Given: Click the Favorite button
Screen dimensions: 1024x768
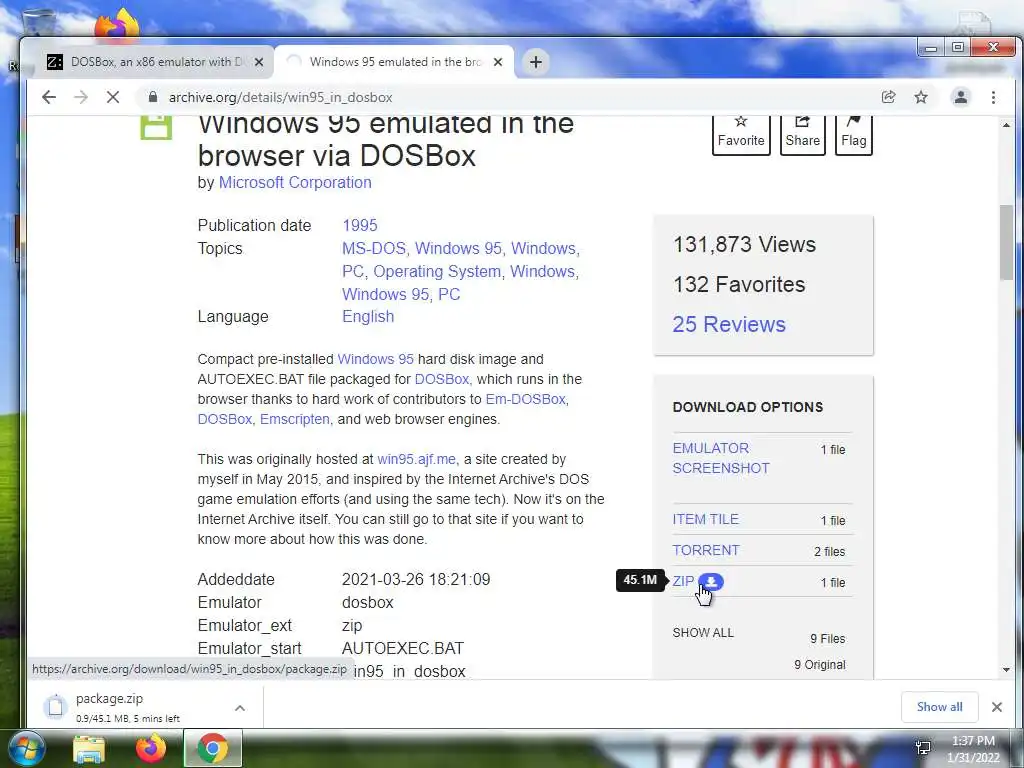Looking at the screenshot, I should tap(741, 134).
